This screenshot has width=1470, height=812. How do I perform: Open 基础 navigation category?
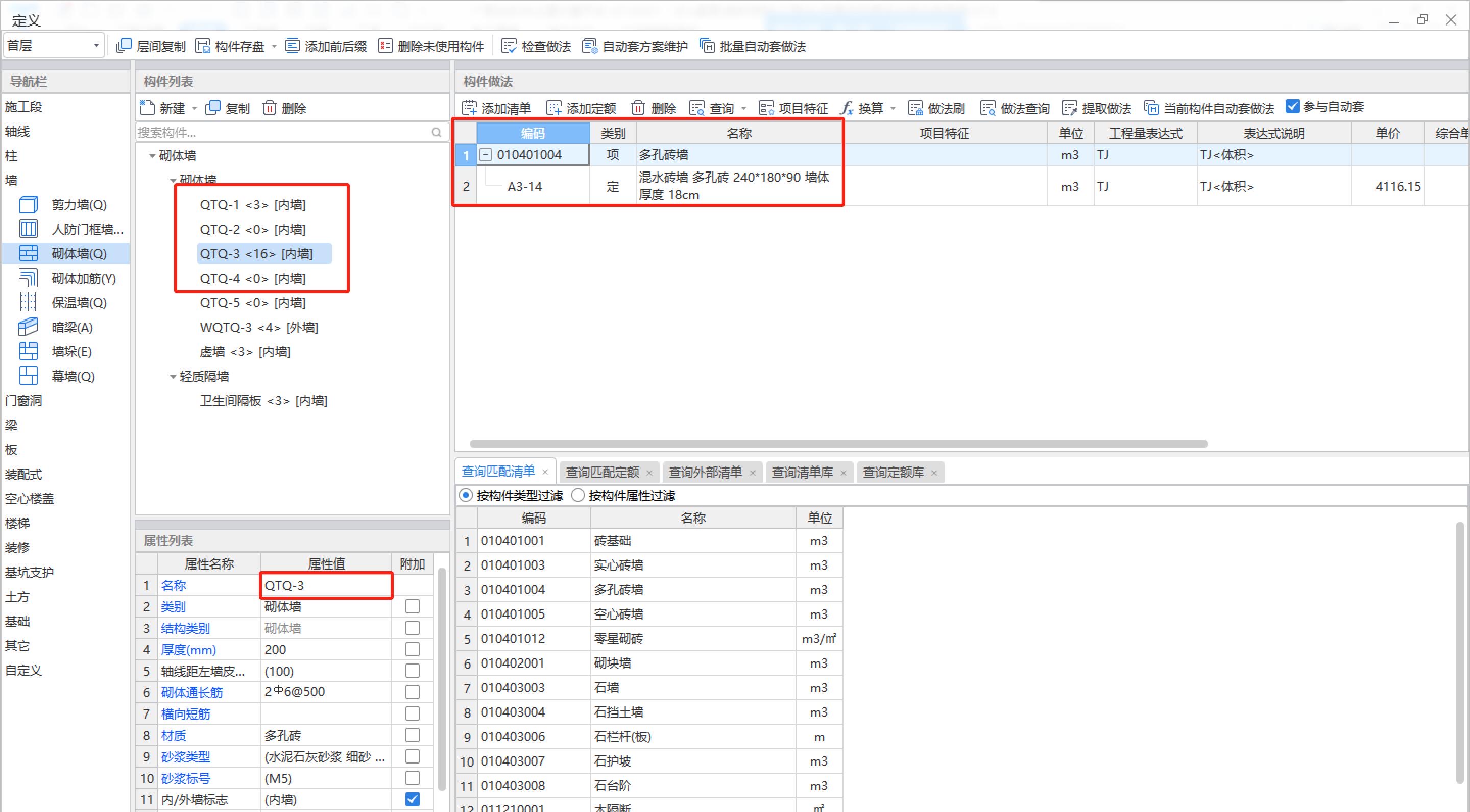click(x=17, y=622)
